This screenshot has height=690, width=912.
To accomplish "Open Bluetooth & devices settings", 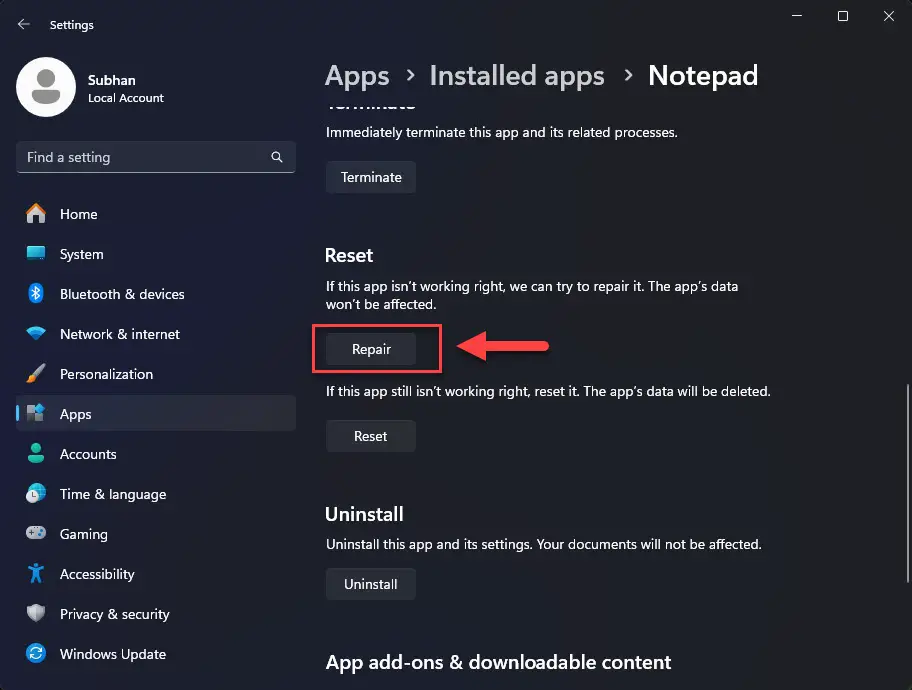I will pyautogui.click(x=156, y=294).
